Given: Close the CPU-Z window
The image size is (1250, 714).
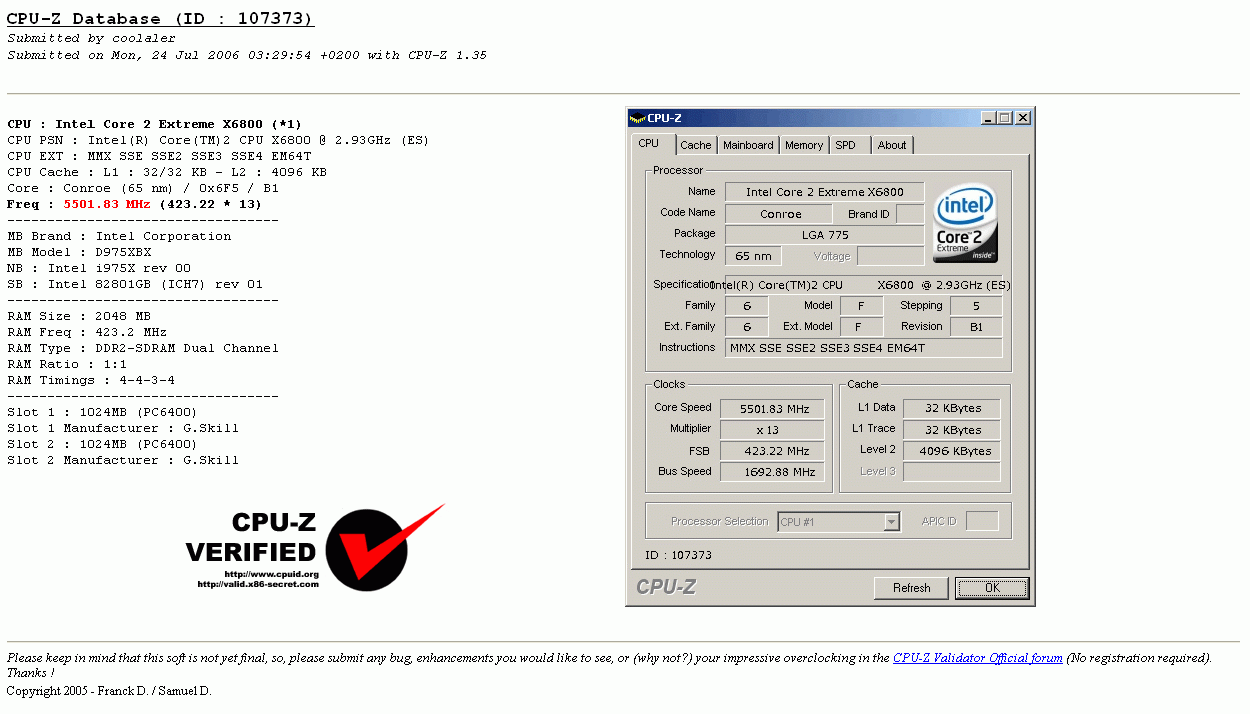Looking at the screenshot, I should pyautogui.click(x=1022, y=118).
